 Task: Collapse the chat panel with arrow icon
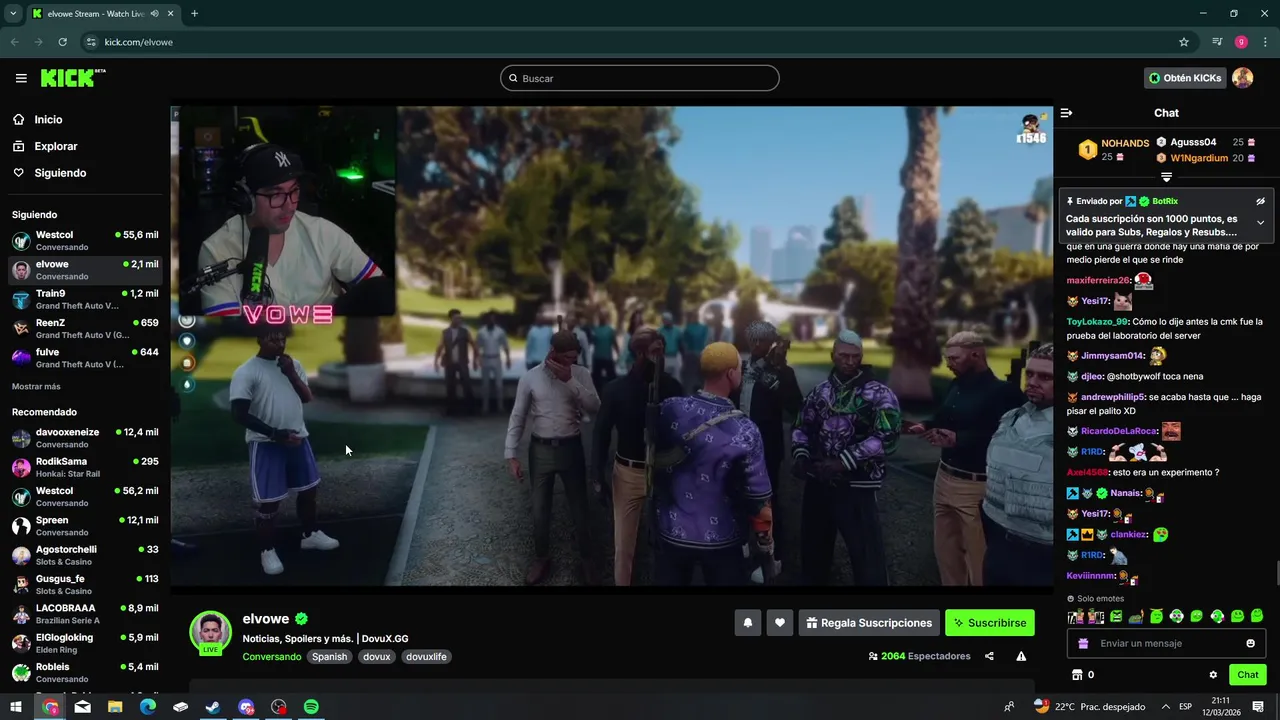click(x=1066, y=113)
